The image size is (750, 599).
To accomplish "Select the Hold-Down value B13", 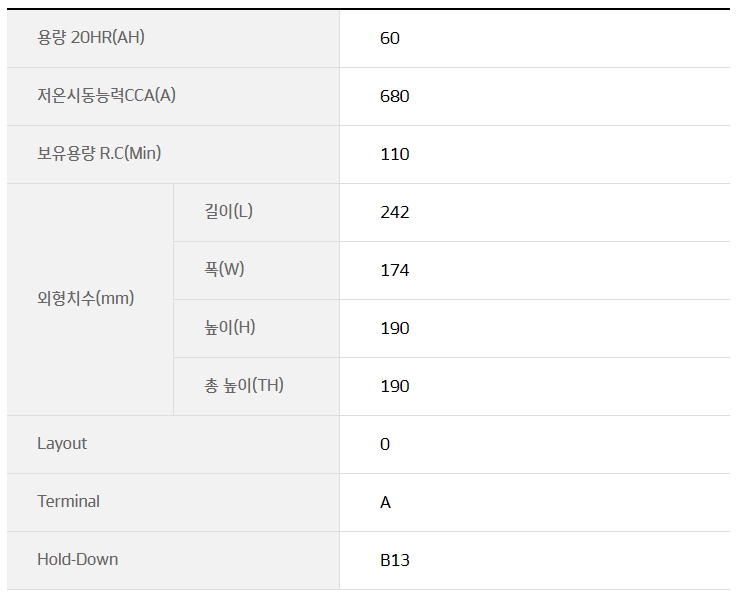I will coord(395,560).
